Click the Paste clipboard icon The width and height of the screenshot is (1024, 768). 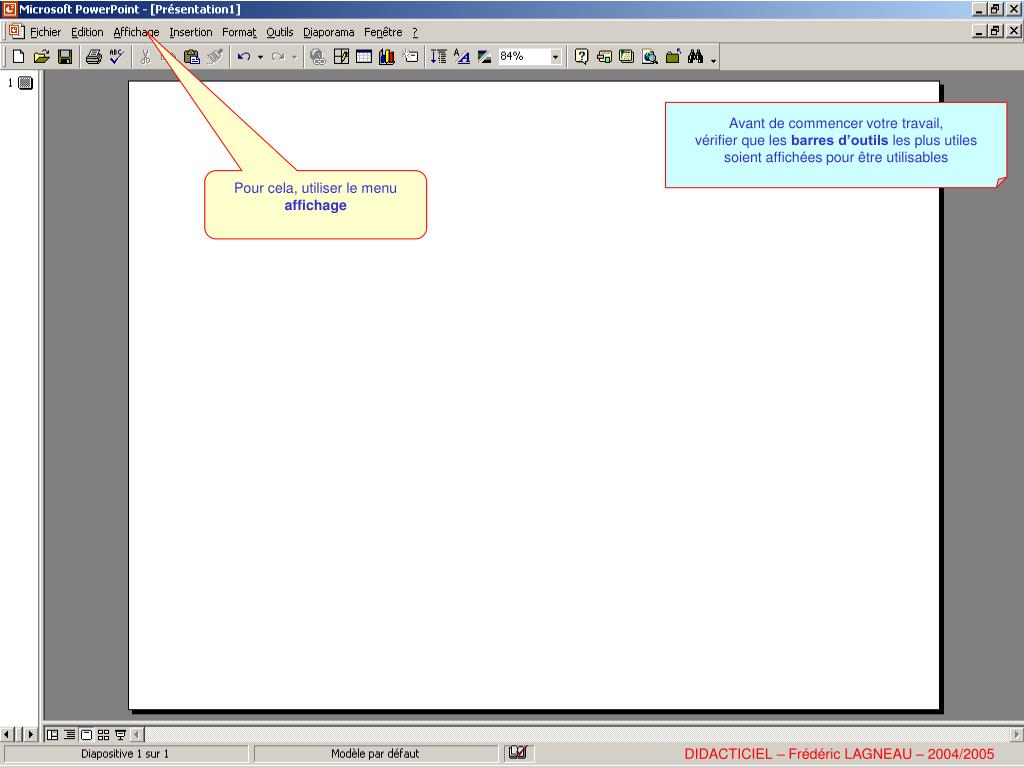[191, 57]
